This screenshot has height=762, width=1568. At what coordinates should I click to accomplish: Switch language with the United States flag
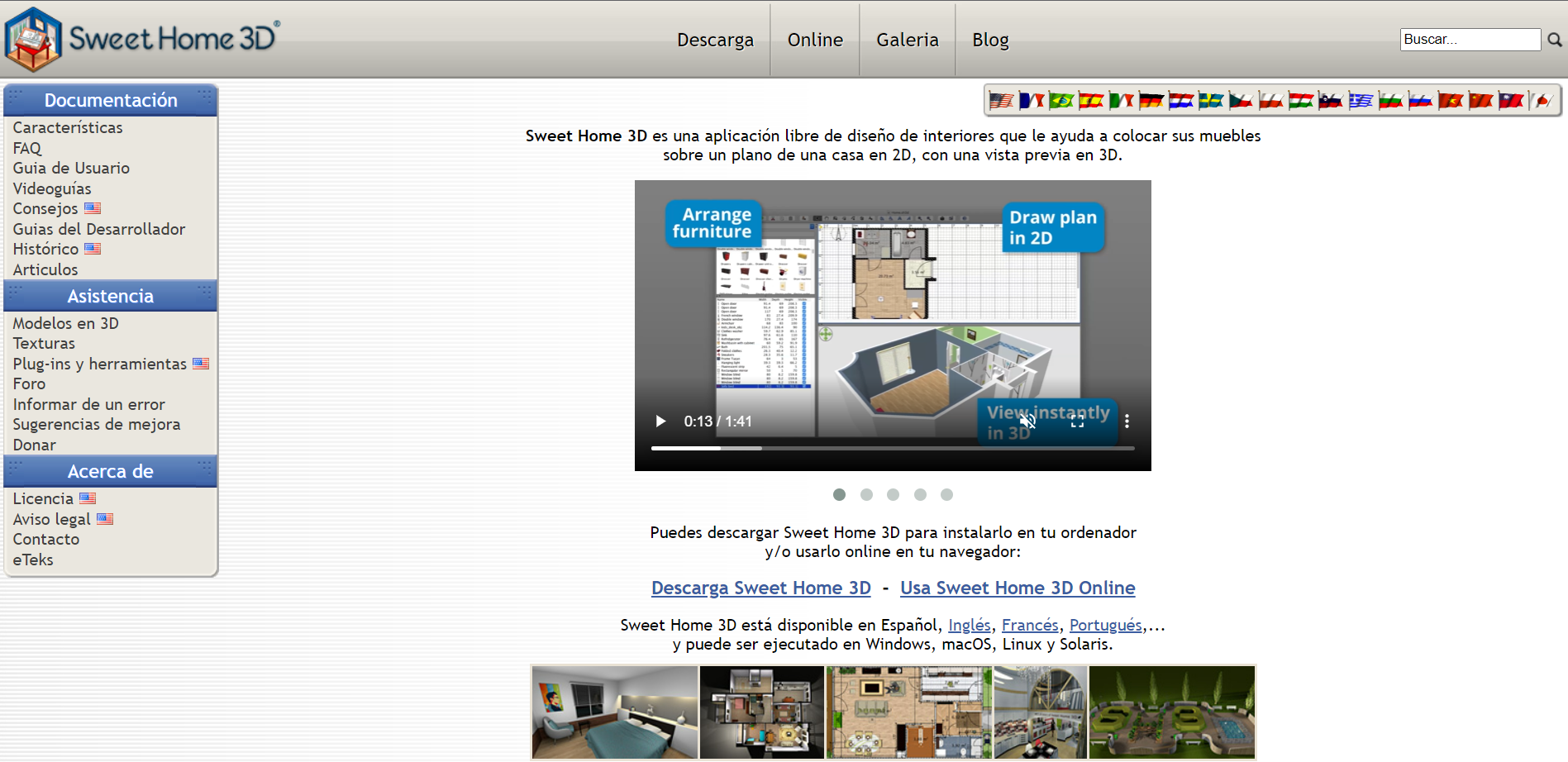coord(1001,101)
